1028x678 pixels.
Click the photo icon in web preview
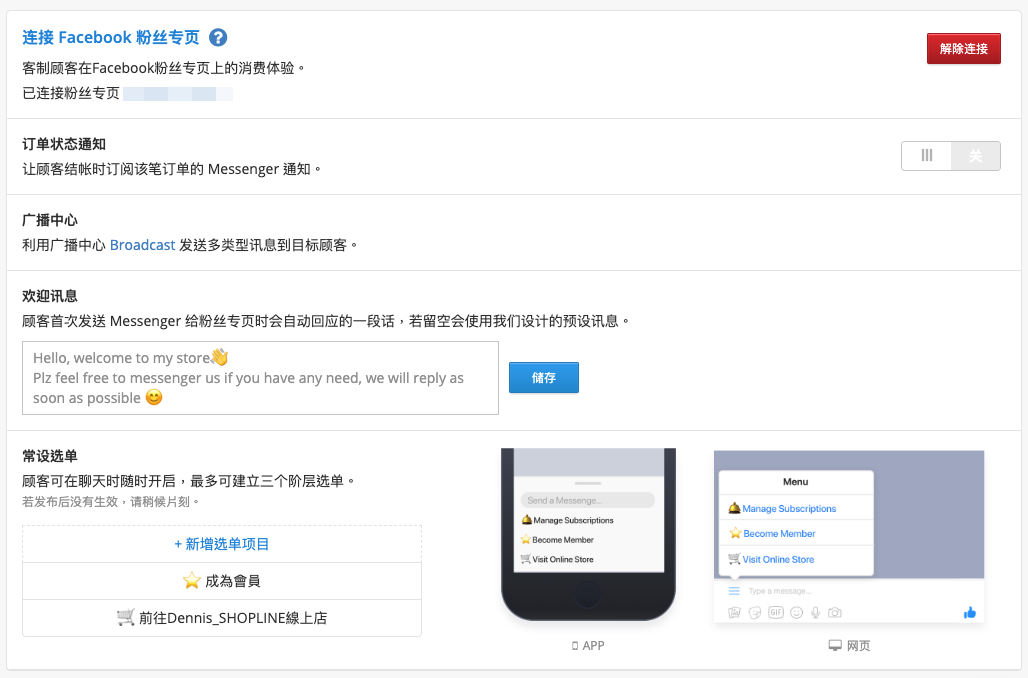[x=734, y=612]
